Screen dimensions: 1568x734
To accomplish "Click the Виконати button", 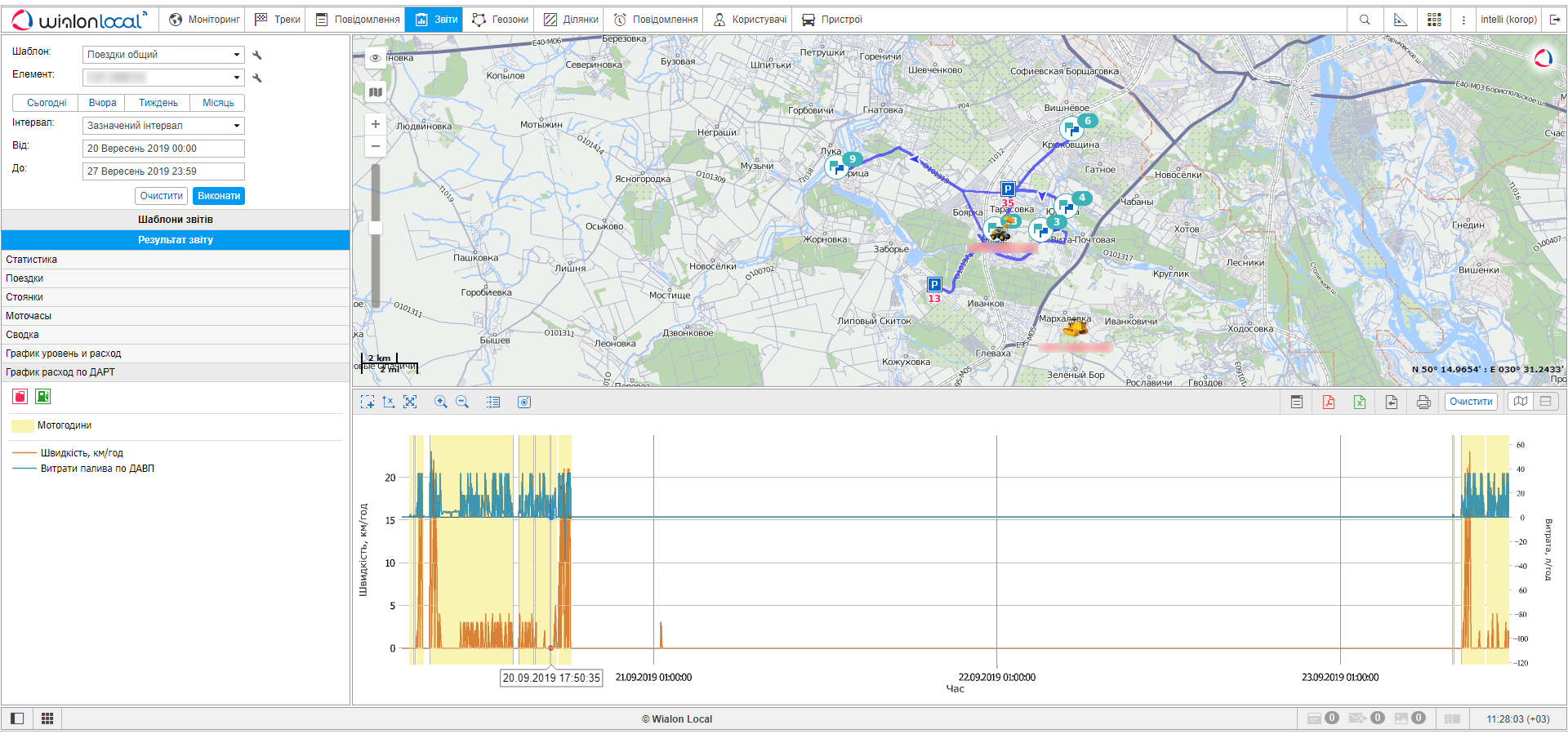I will [219, 196].
